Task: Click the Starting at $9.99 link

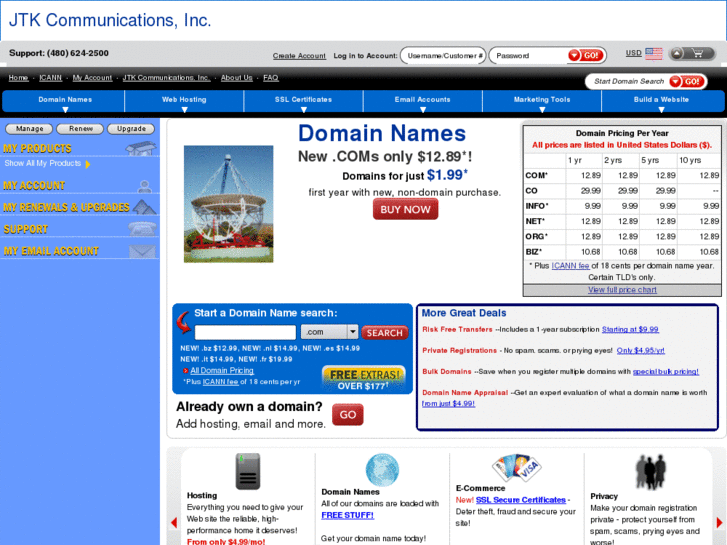Action: 630,329
